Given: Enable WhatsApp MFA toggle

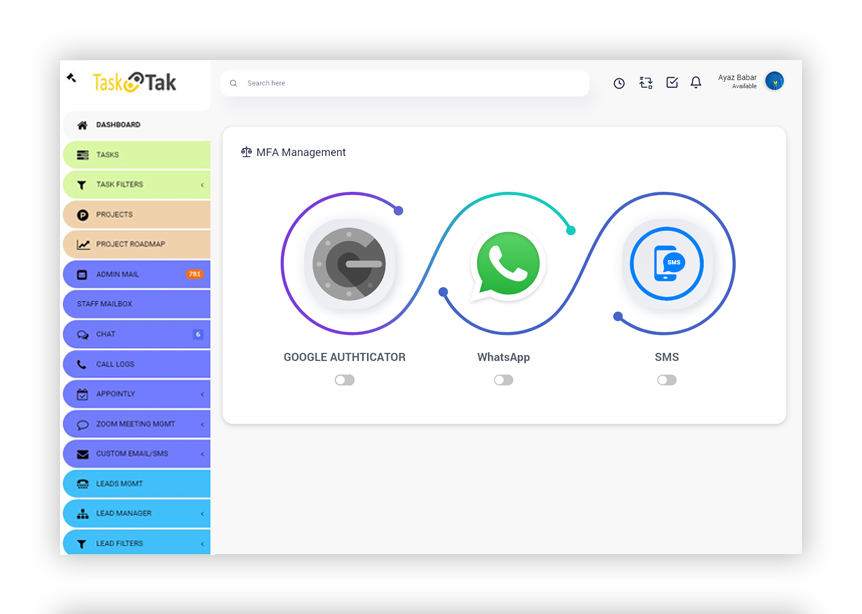Looking at the screenshot, I should pyautogui.click(x=504, y=380).
